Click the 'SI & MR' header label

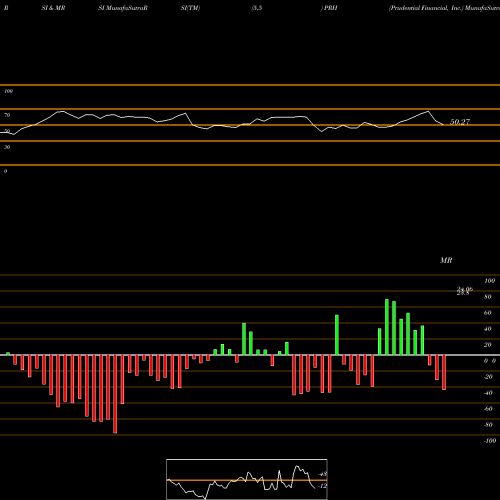pos(53,8)
